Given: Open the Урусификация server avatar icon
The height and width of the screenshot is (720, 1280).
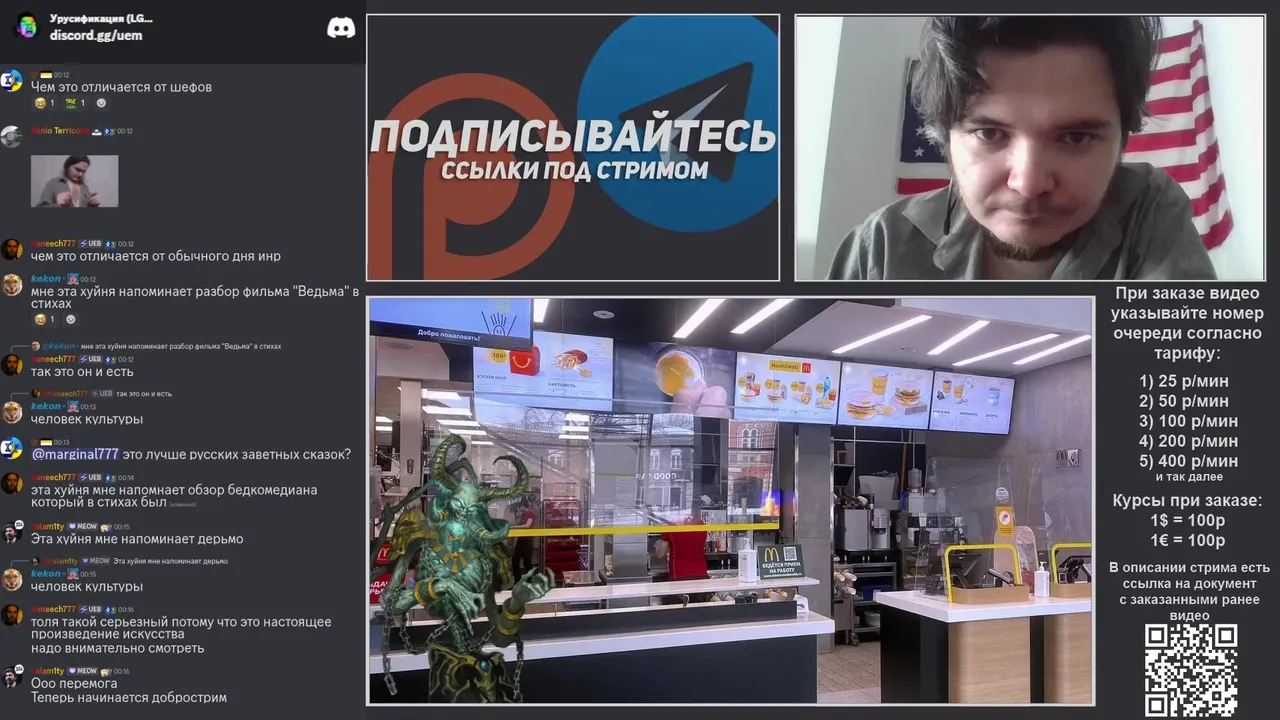Looking at the screenshot, I should tap(27, 26).
